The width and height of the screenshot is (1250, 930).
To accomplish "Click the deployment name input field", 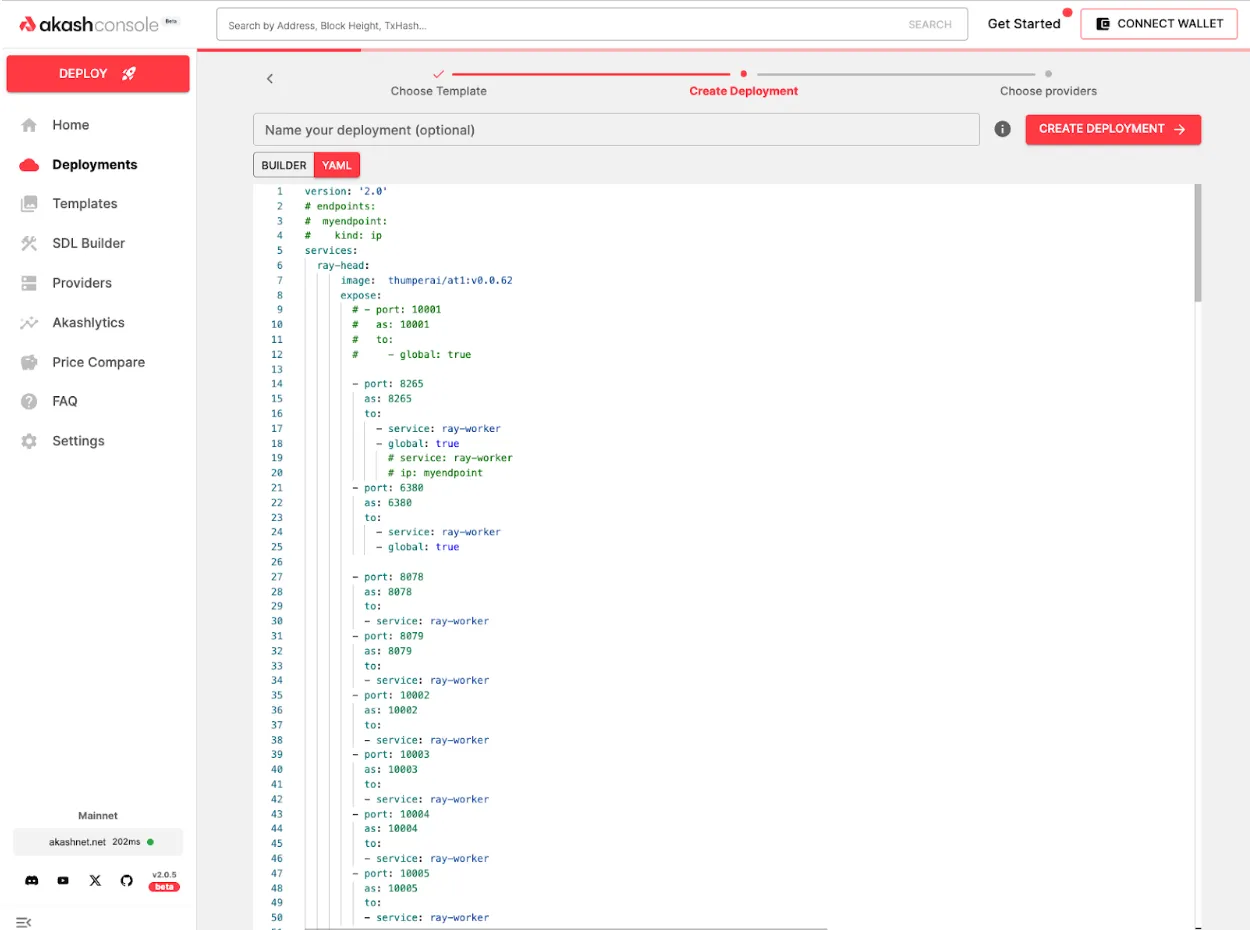I will [615, 130].
